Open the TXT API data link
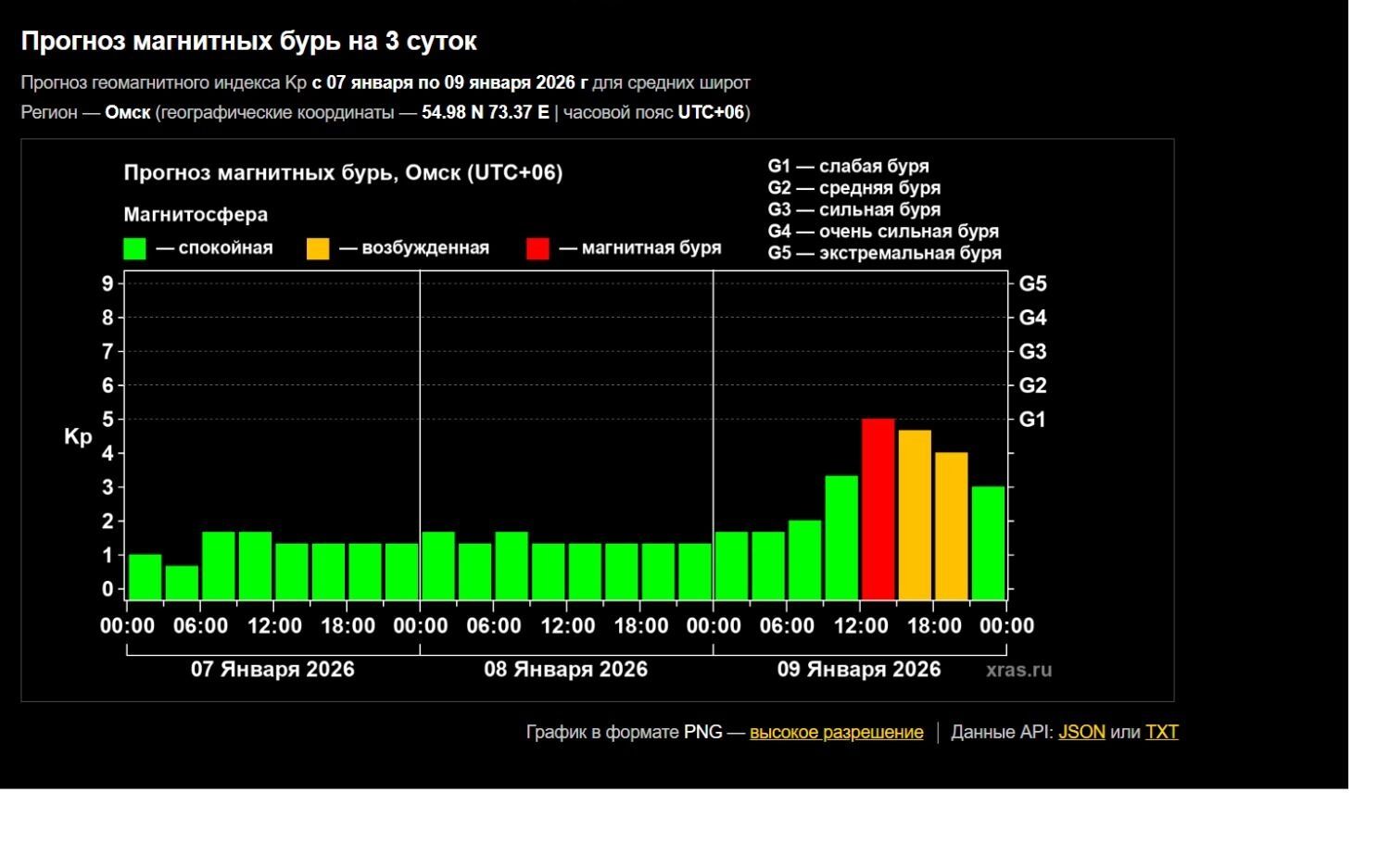 pos(1161,732)
